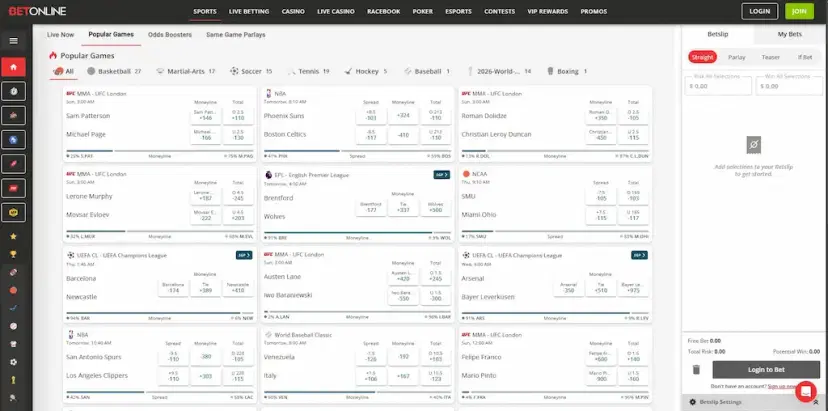Select the white baseball sidebar icon

point(14,326)
